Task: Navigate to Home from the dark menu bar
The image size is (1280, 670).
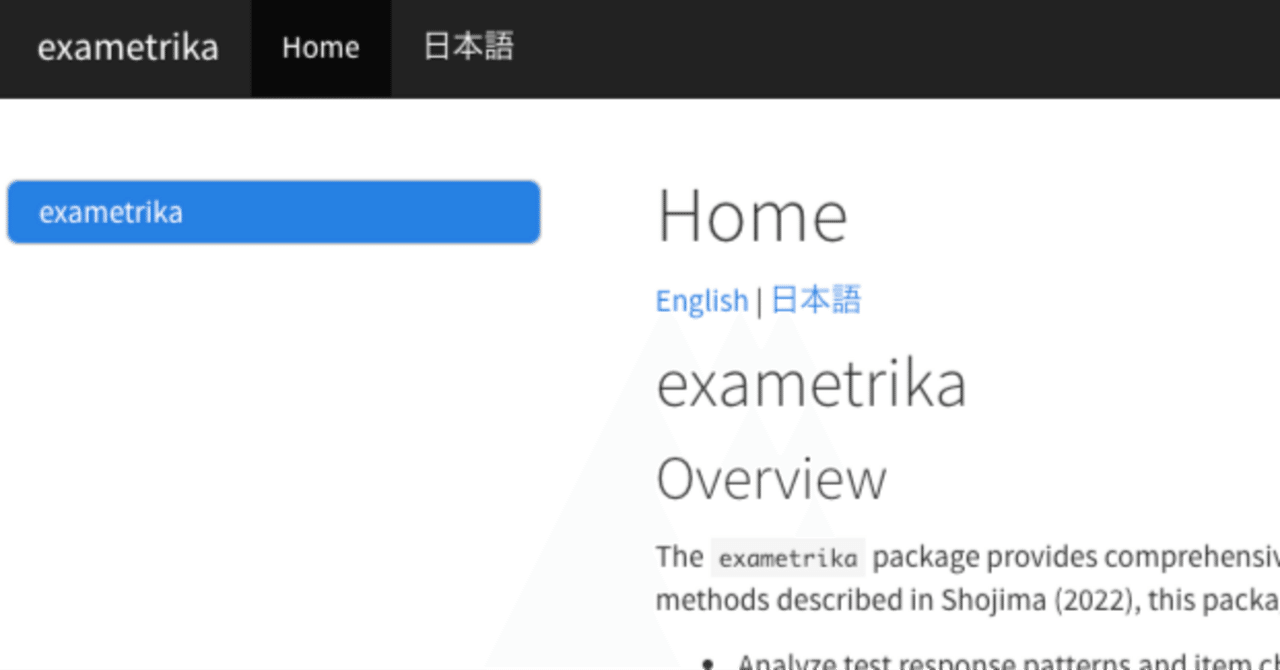Action: (x=320, y=47)
